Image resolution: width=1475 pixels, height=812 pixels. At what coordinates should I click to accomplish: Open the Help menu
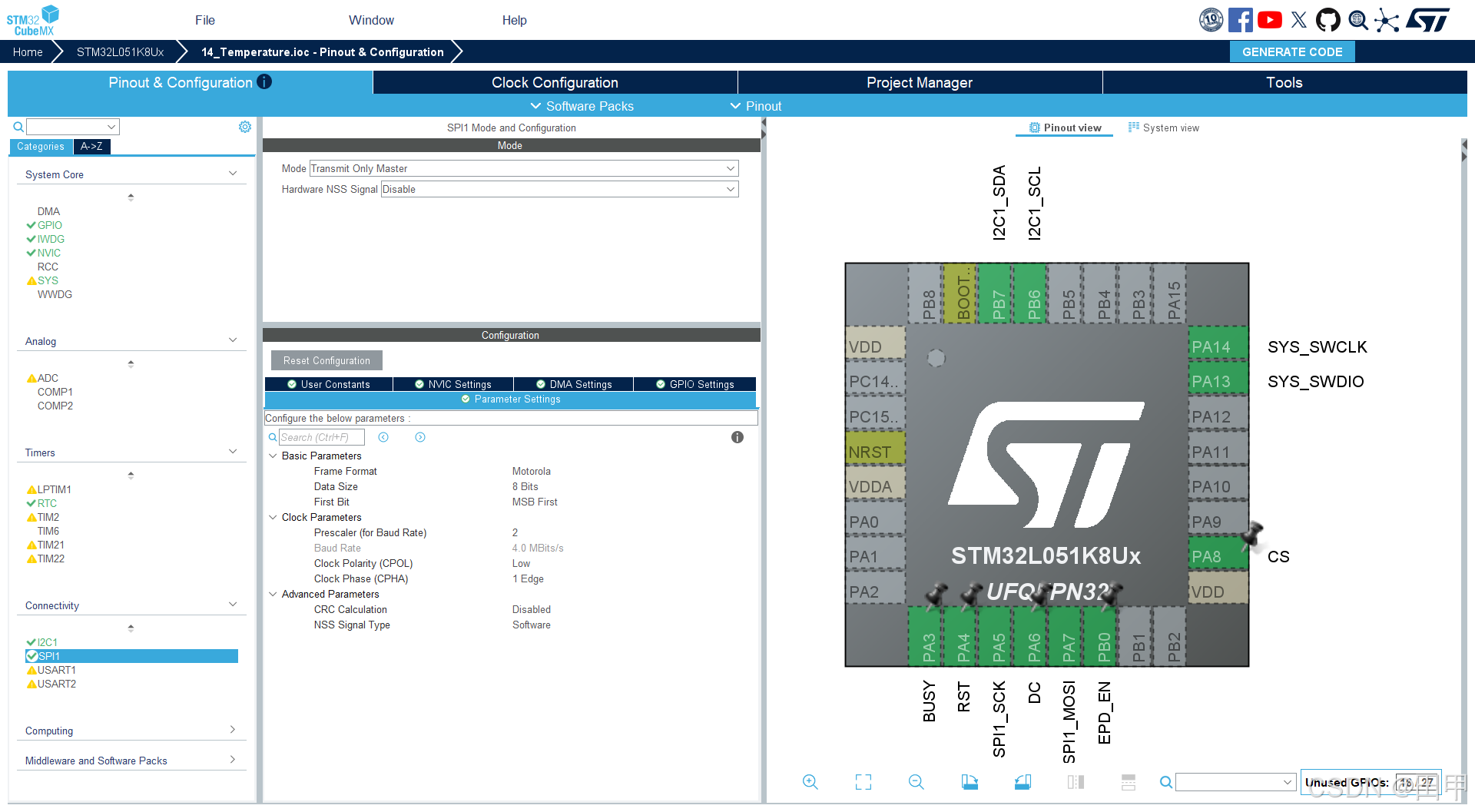pyautogui.click(x=515, y=20)
